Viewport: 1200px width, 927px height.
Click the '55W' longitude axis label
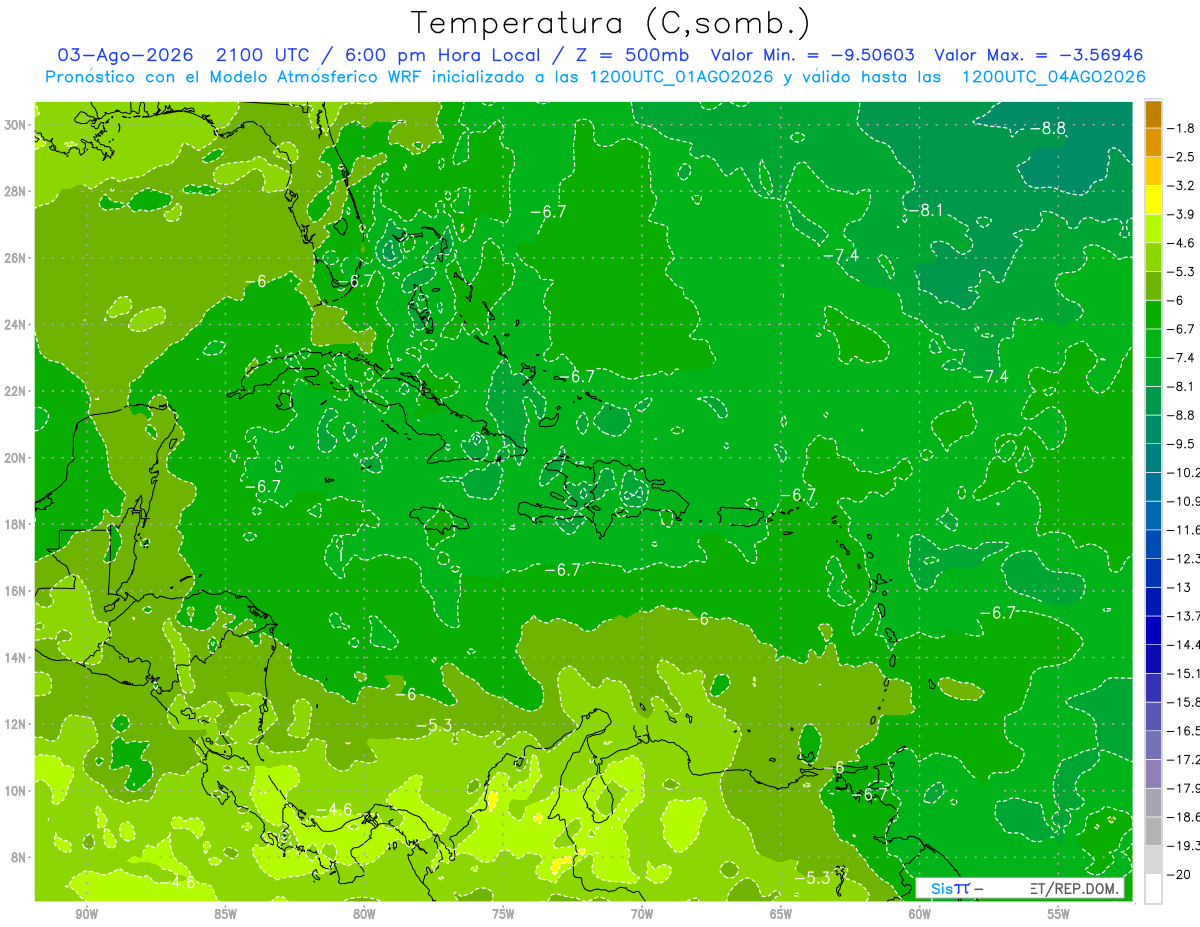tap(1059, 914)
